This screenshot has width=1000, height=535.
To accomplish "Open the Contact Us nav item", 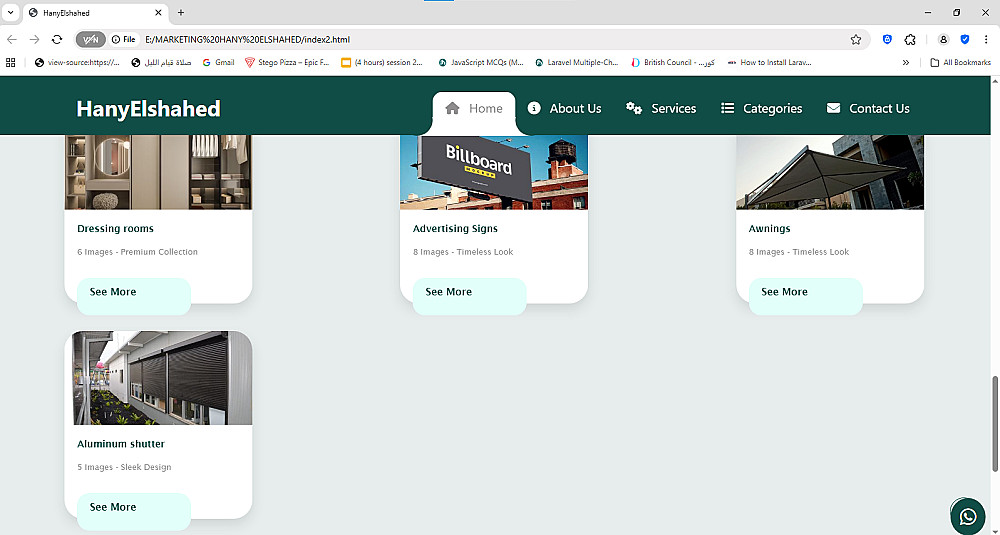I will click(x=868, y=108).
